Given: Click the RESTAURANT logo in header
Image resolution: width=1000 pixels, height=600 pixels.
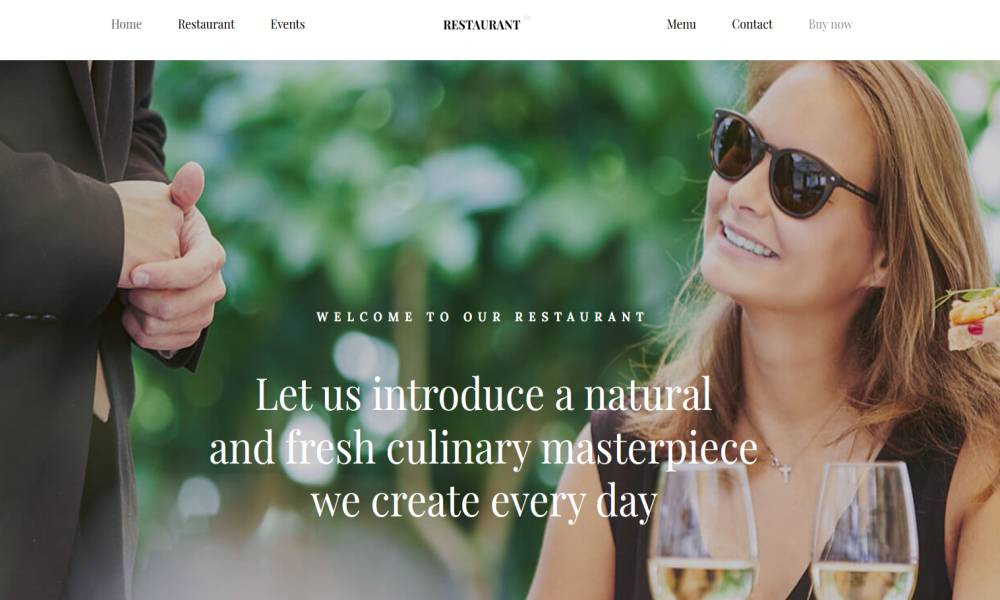Looking at the screenshot, I should (482, 25).
